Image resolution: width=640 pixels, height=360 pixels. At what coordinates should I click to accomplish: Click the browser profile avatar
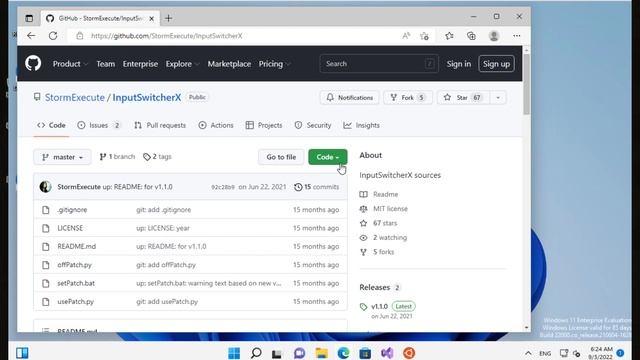pos(494,36)
